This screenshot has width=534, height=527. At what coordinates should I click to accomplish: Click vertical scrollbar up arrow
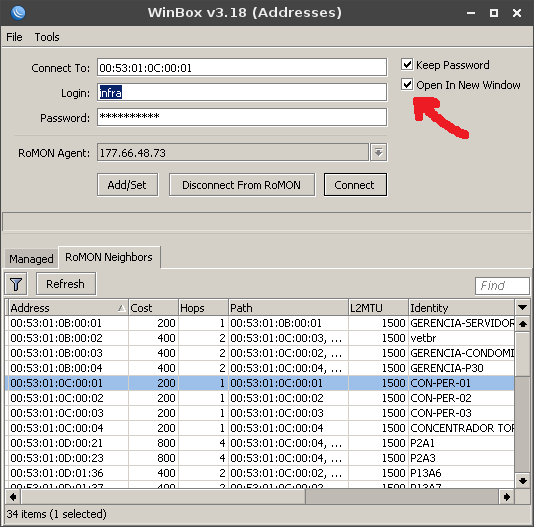522,324
